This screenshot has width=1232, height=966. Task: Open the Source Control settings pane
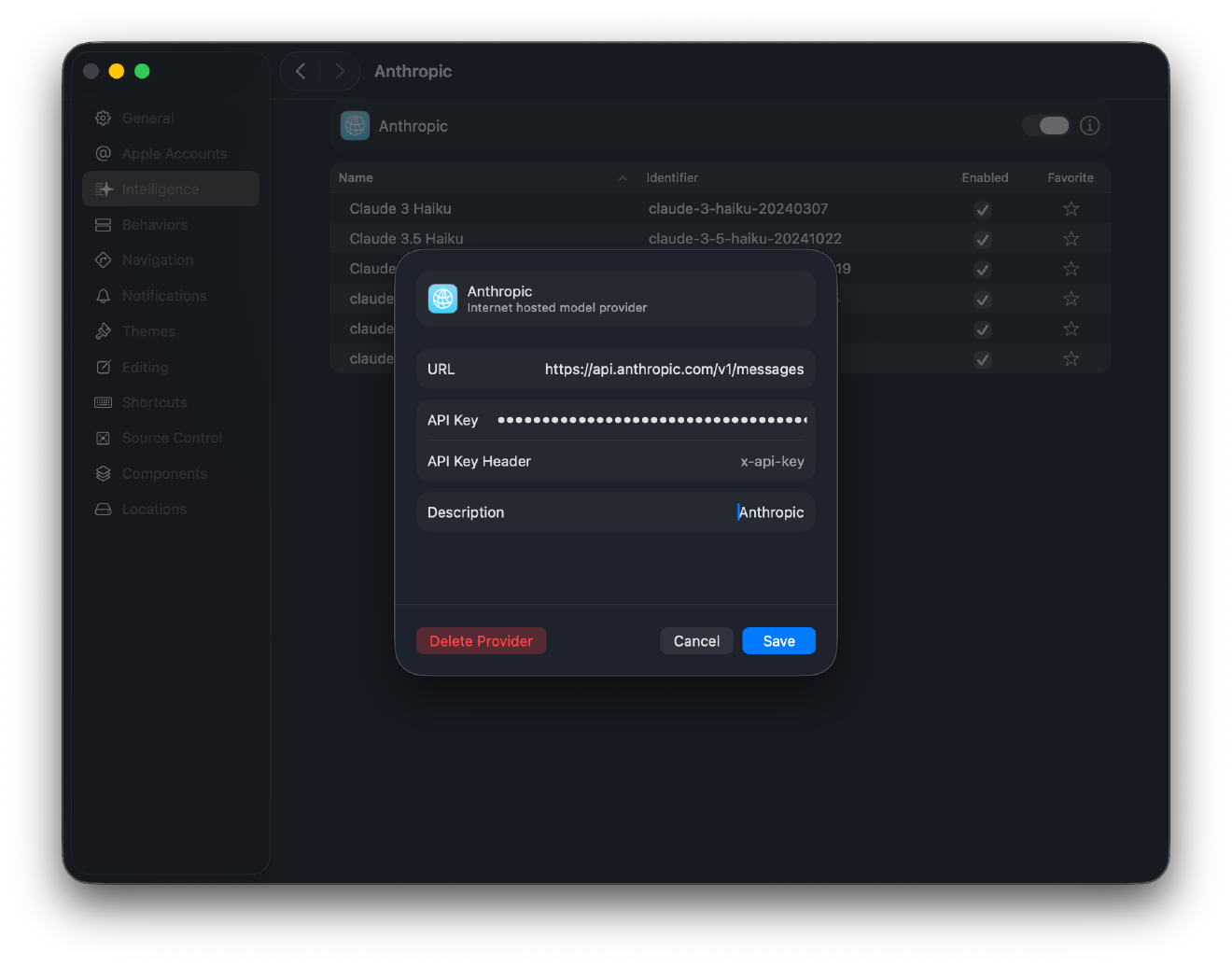point(172,438)
